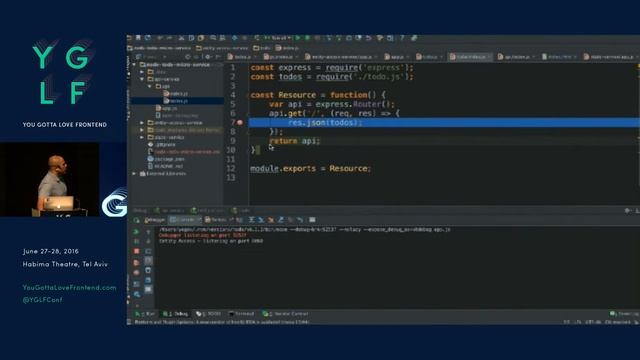Image resolution: width=640 pixels, height=360 pixels.
Task: Open the Terminal tool window tab
Action: coord(241,314)
